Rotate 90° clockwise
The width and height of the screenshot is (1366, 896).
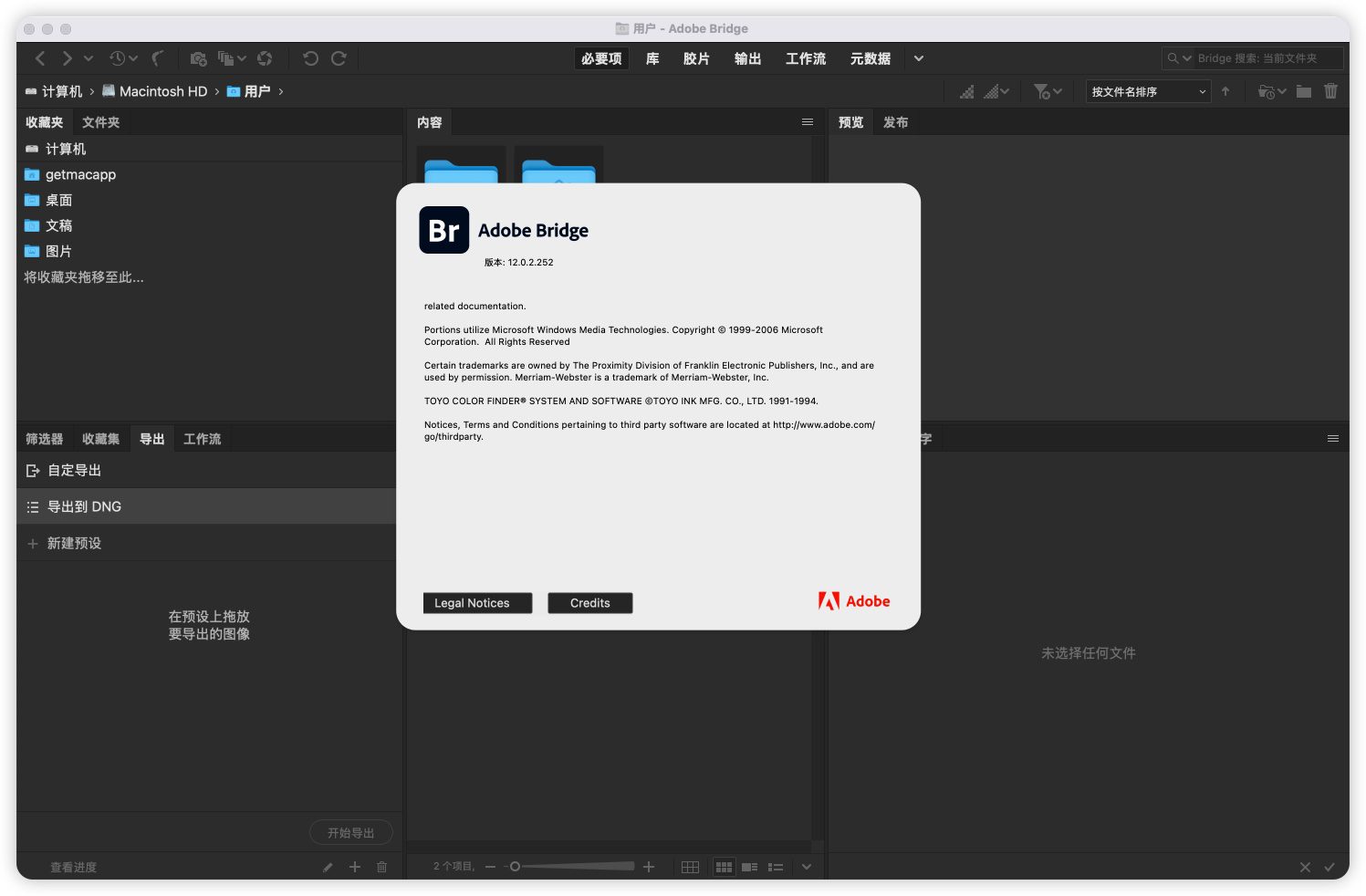click(x=339, y=58)
